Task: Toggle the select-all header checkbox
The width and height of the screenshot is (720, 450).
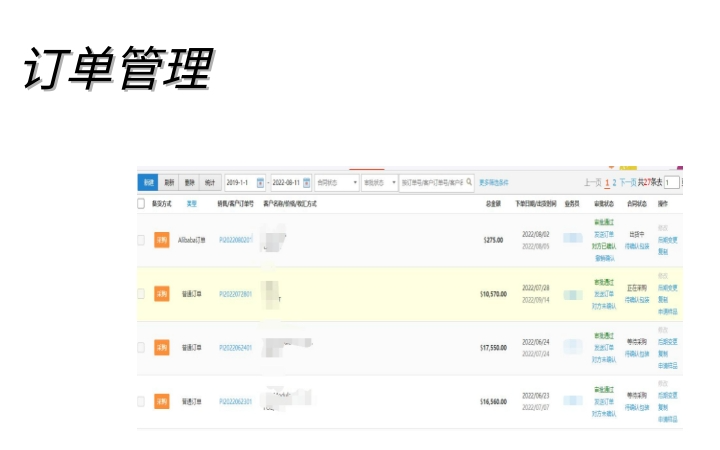Action: [x=141, y=203]
